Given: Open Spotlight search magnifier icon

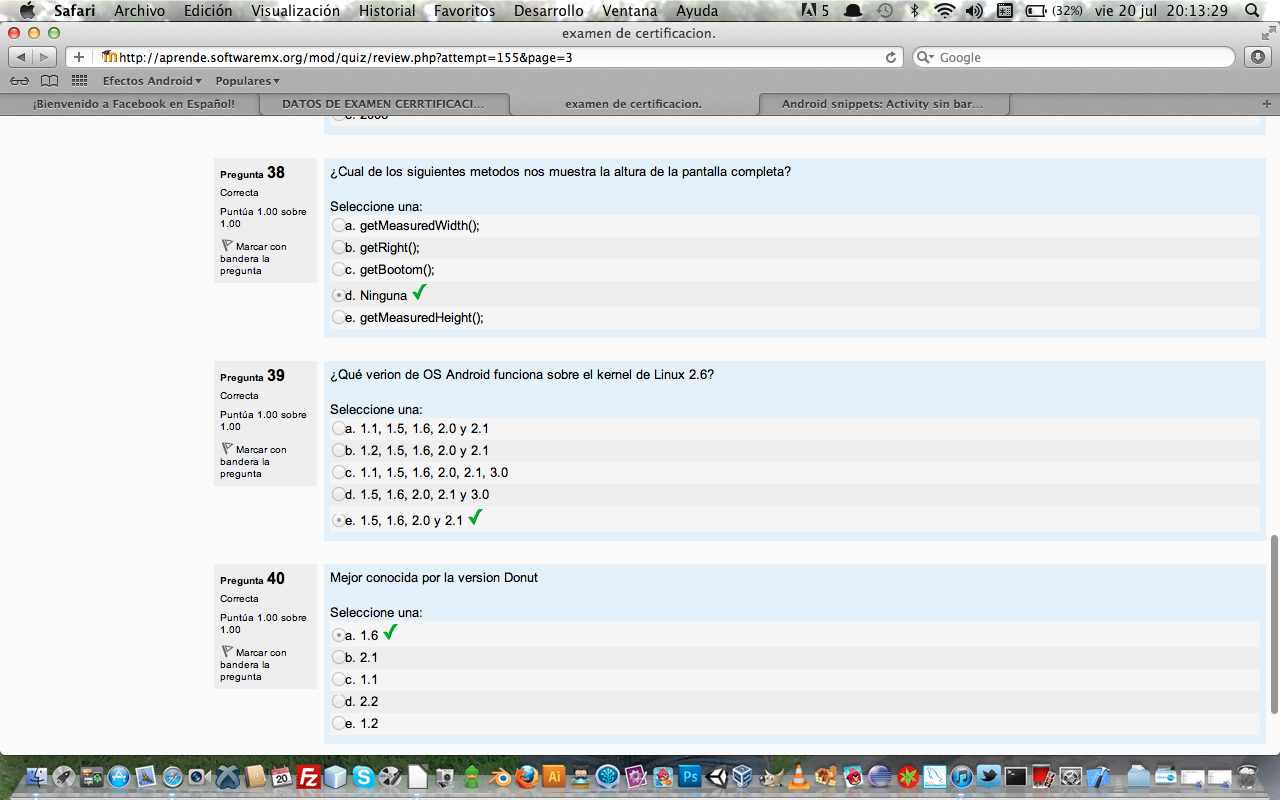Looking at the screenshot, I should 1251,11.
